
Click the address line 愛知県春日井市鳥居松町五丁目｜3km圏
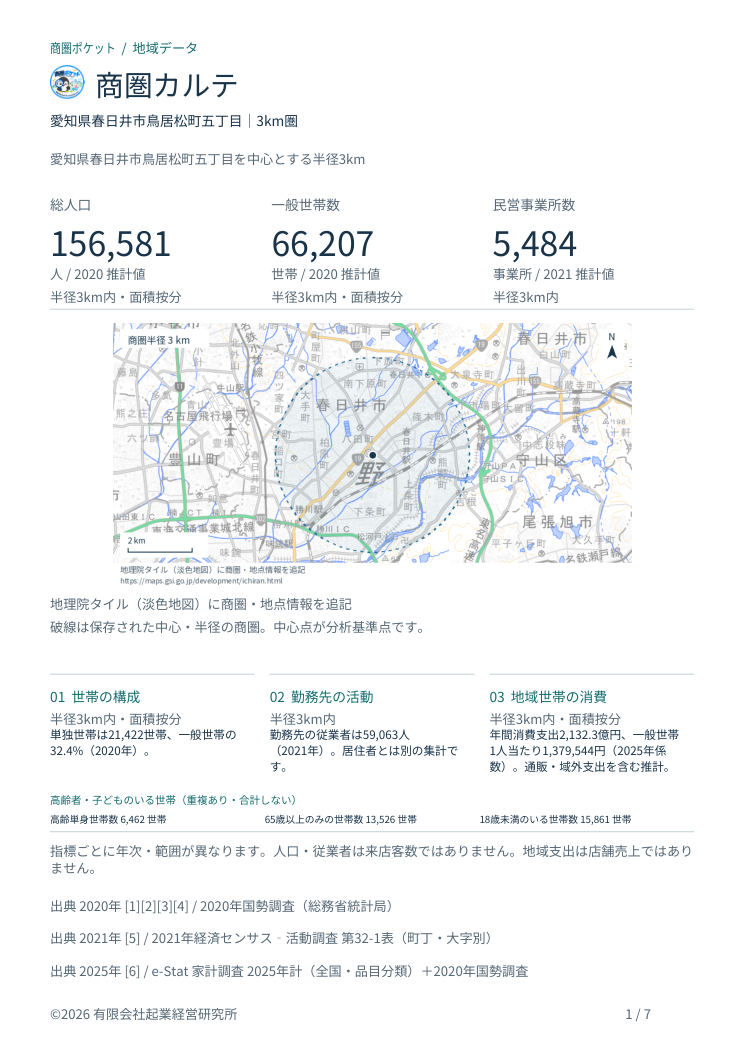[174, 122]
